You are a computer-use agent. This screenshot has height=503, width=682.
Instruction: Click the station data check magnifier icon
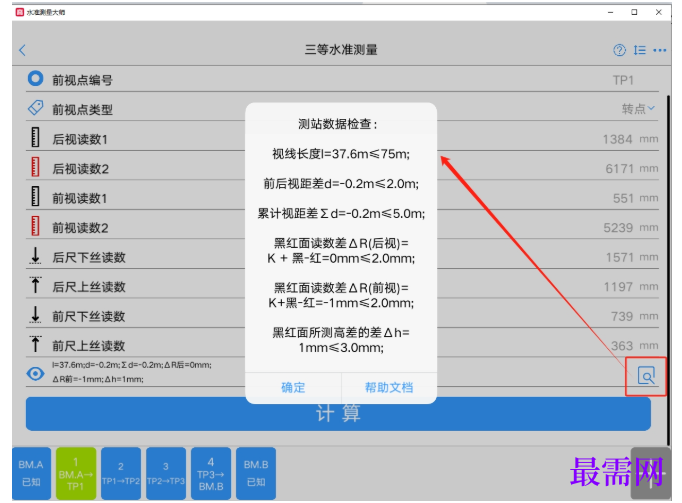[646, 376]
